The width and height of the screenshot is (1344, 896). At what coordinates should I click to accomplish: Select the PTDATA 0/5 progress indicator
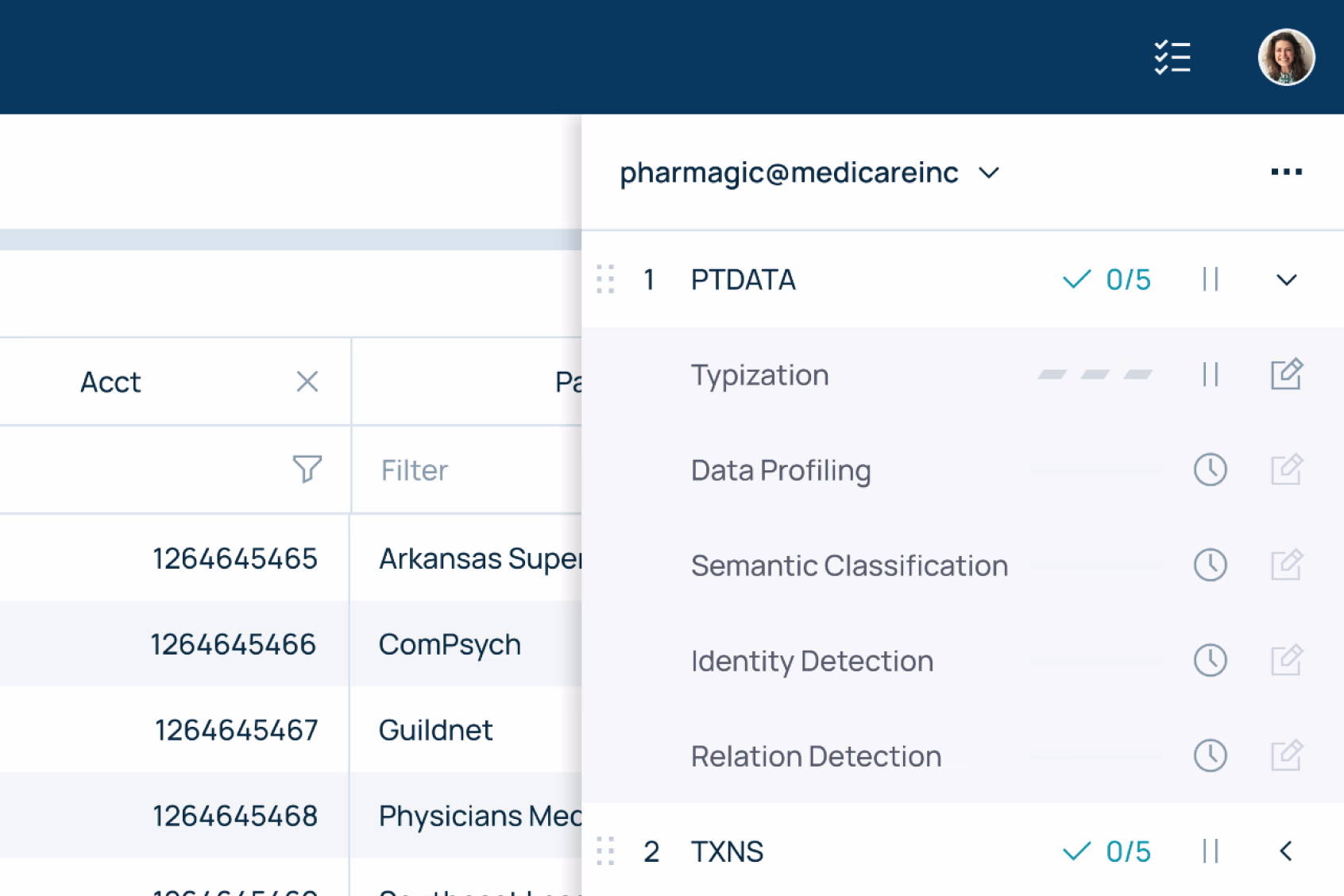click(1106, 280)
